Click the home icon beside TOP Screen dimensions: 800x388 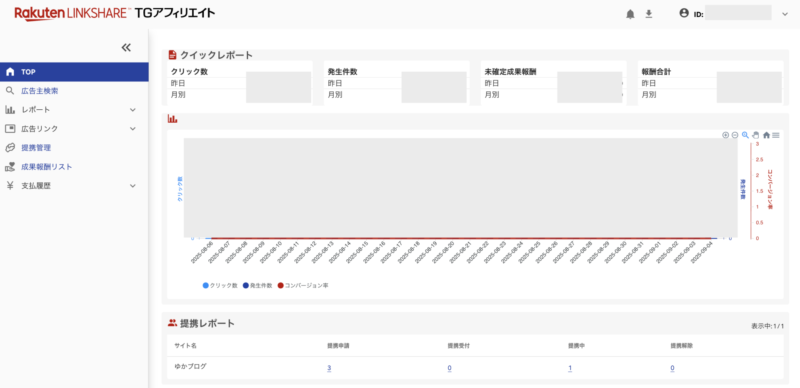tap(10, 72)
